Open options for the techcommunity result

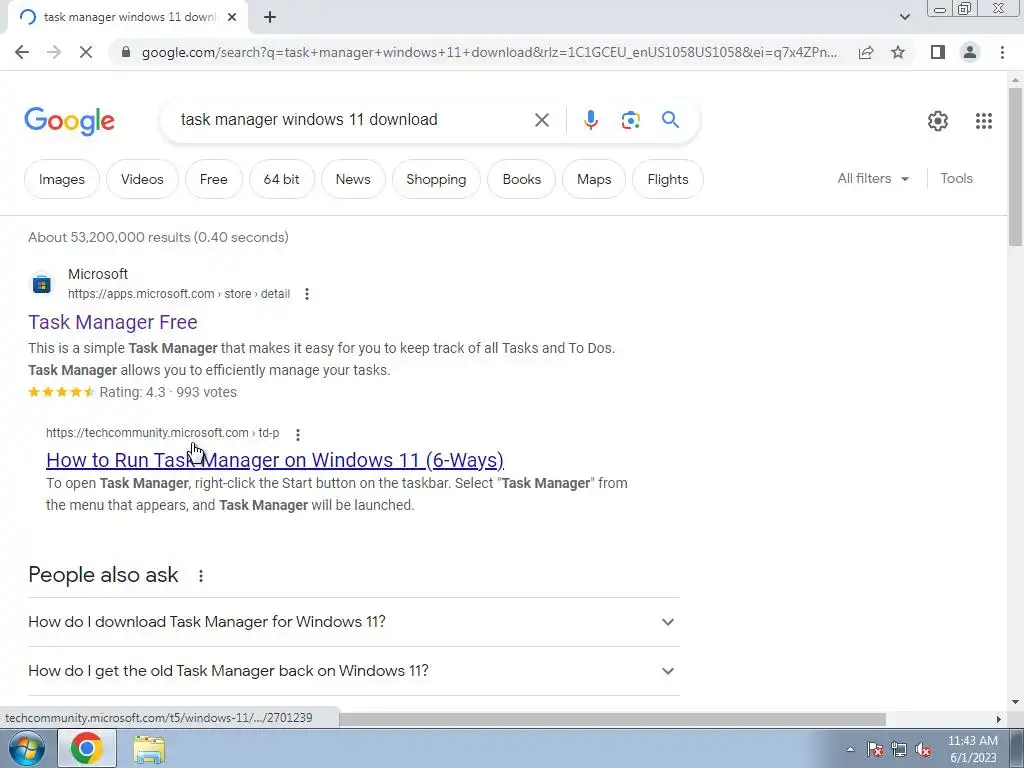point(298,434)
